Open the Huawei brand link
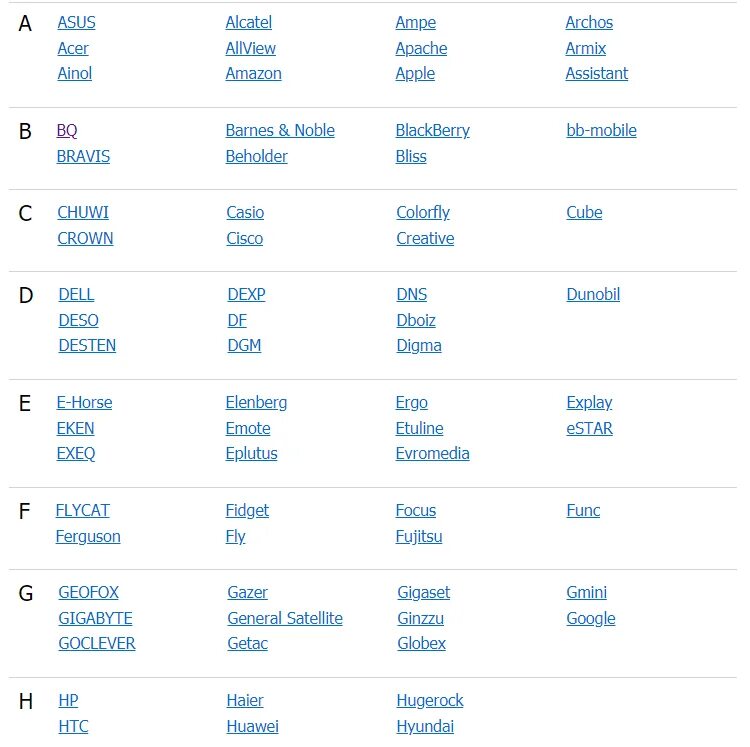The height and width of the screenshot is (747, 750). [252, 726]
